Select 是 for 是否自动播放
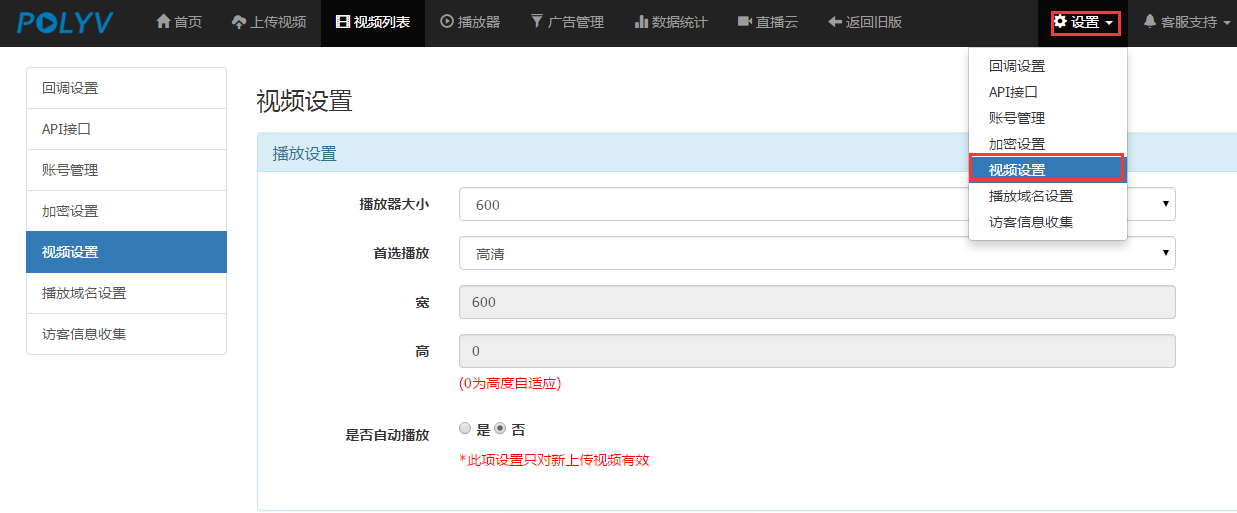Viewport: 1237px width, 513px height. click(x=465, y=428)
